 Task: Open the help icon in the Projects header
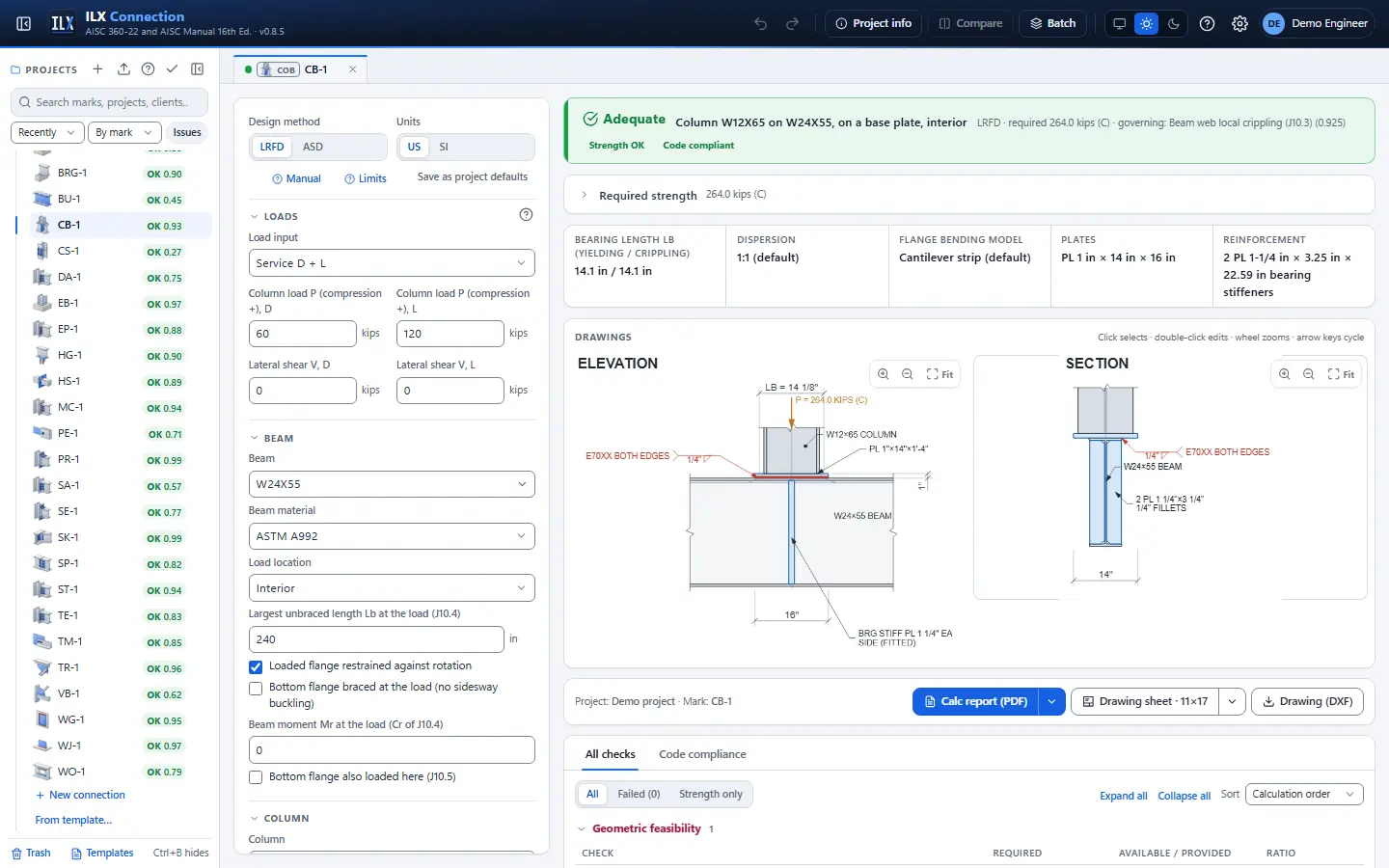148,69
